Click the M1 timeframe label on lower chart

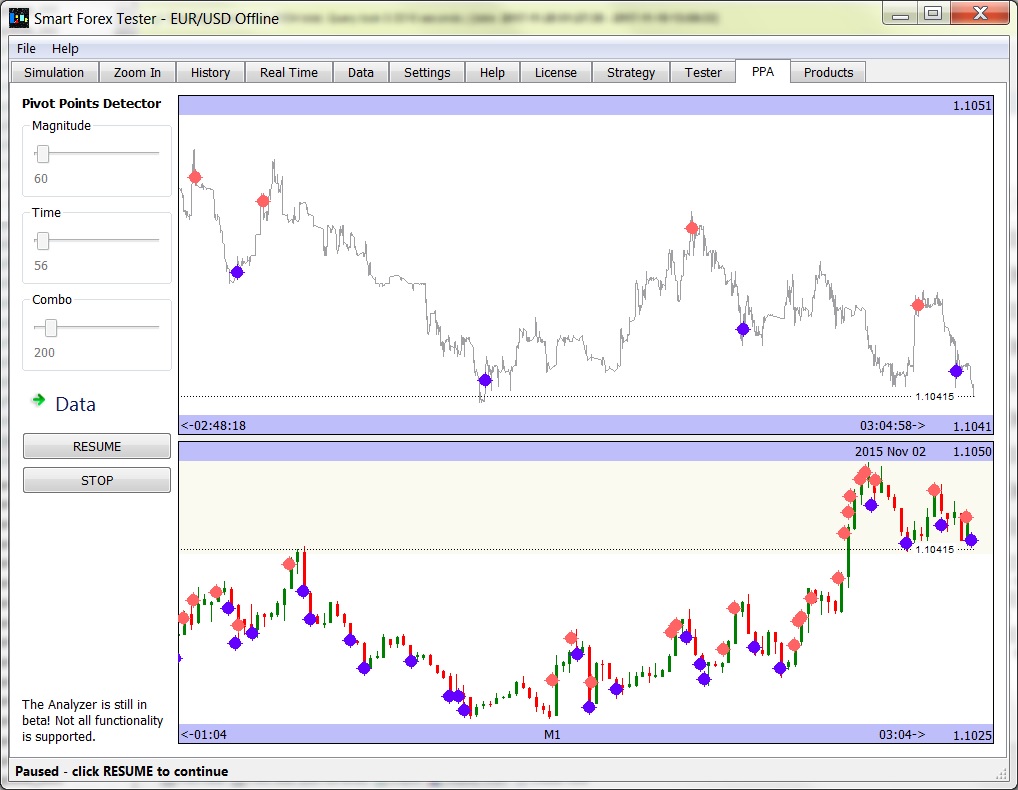(x=552, y=735)
